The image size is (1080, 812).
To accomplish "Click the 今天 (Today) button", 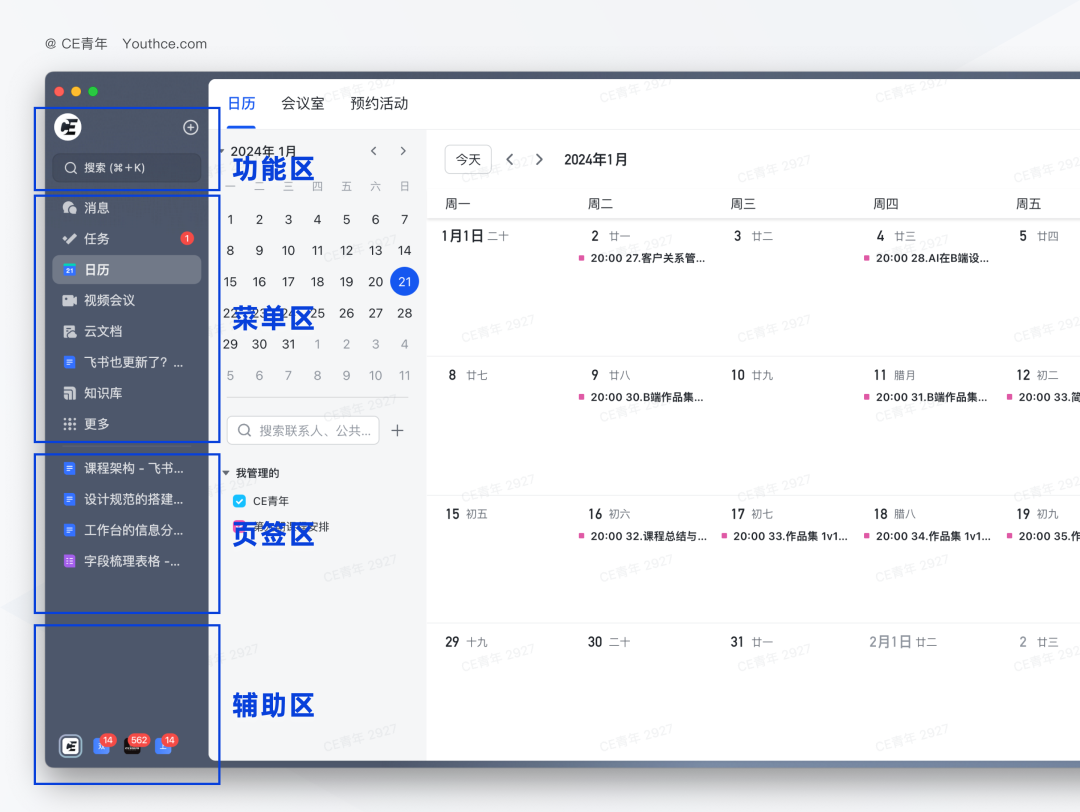I will click(468, 159).
